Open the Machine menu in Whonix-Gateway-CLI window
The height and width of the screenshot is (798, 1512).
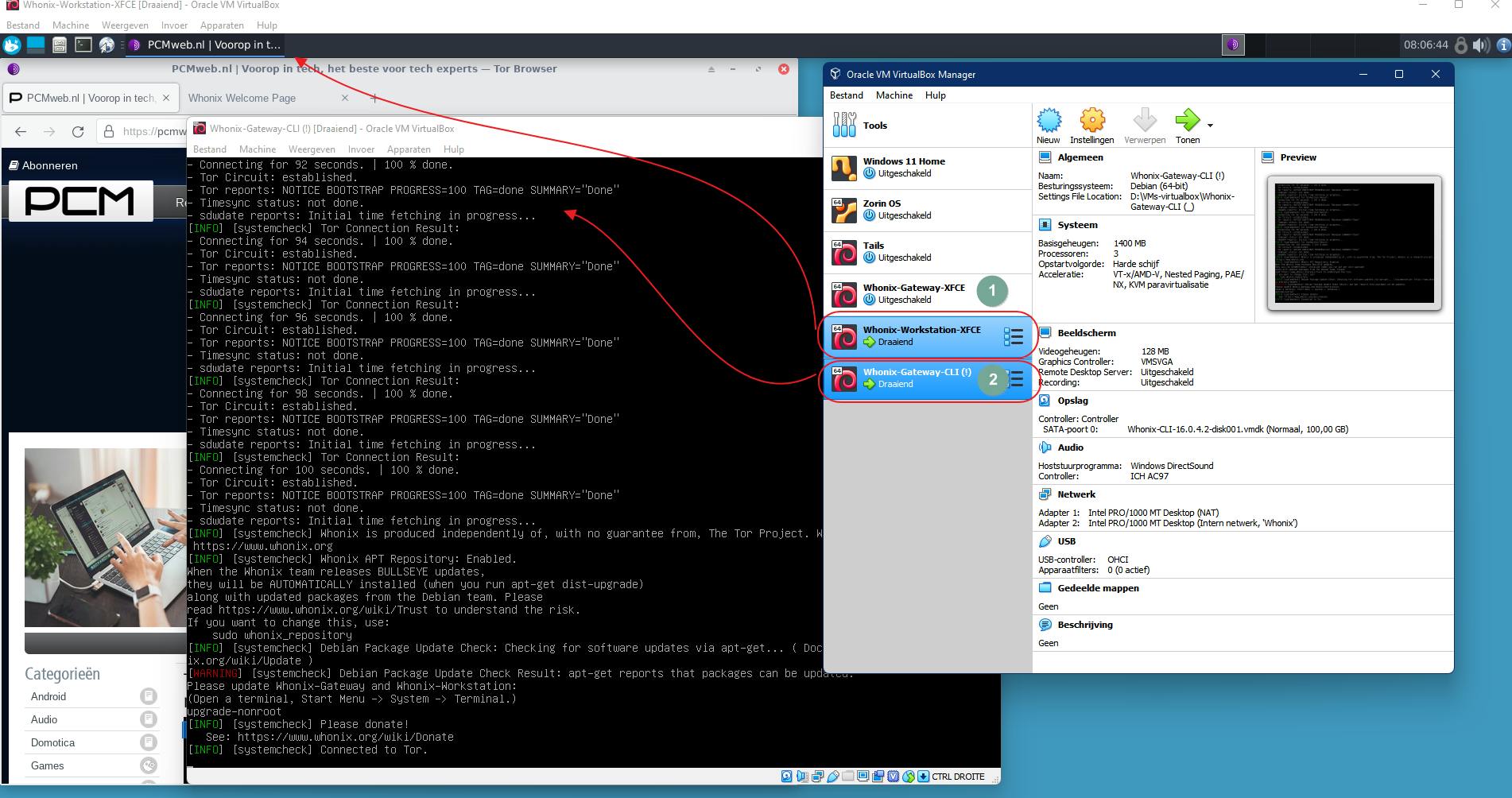[x=258, y=149]
